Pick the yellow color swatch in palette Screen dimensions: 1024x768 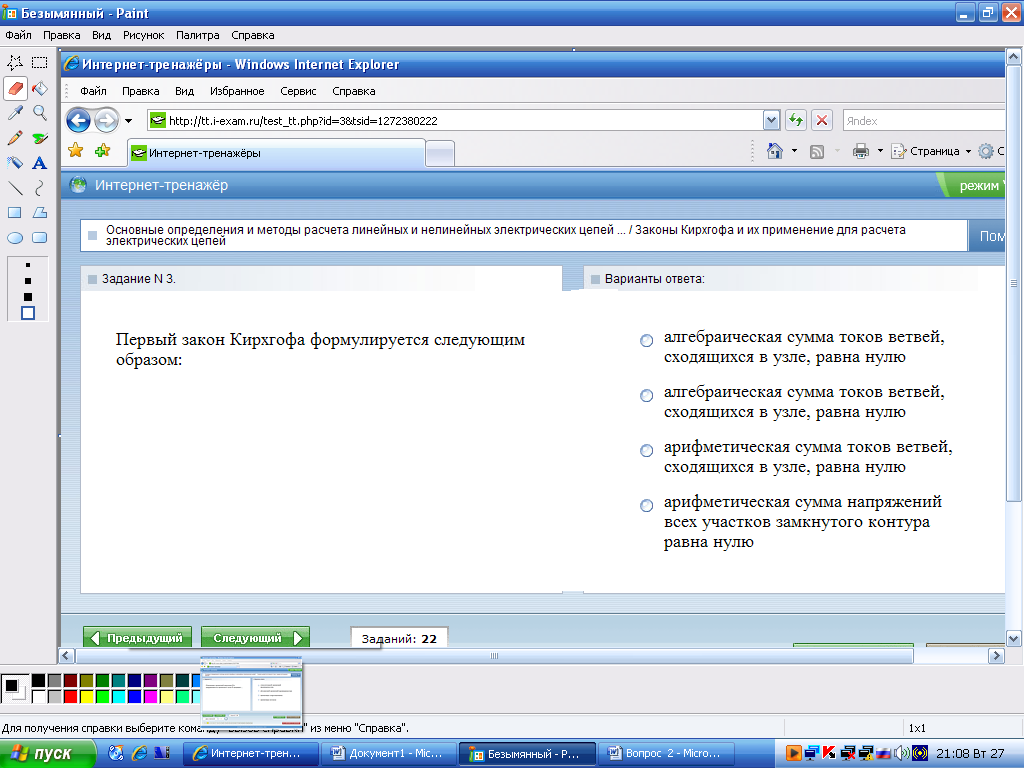[86, 697]
